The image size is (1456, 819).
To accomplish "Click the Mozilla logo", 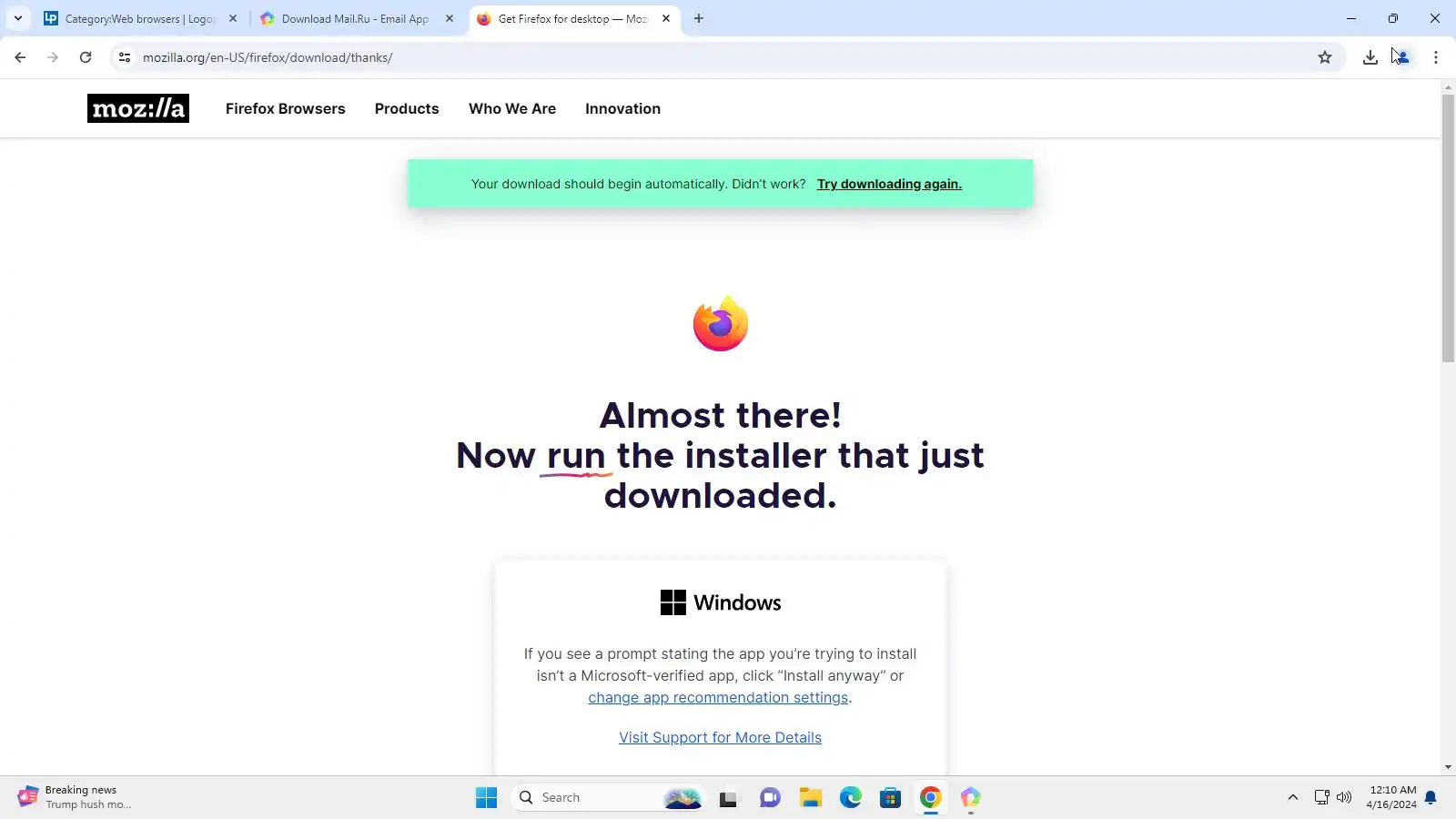I will pos(138,108).
